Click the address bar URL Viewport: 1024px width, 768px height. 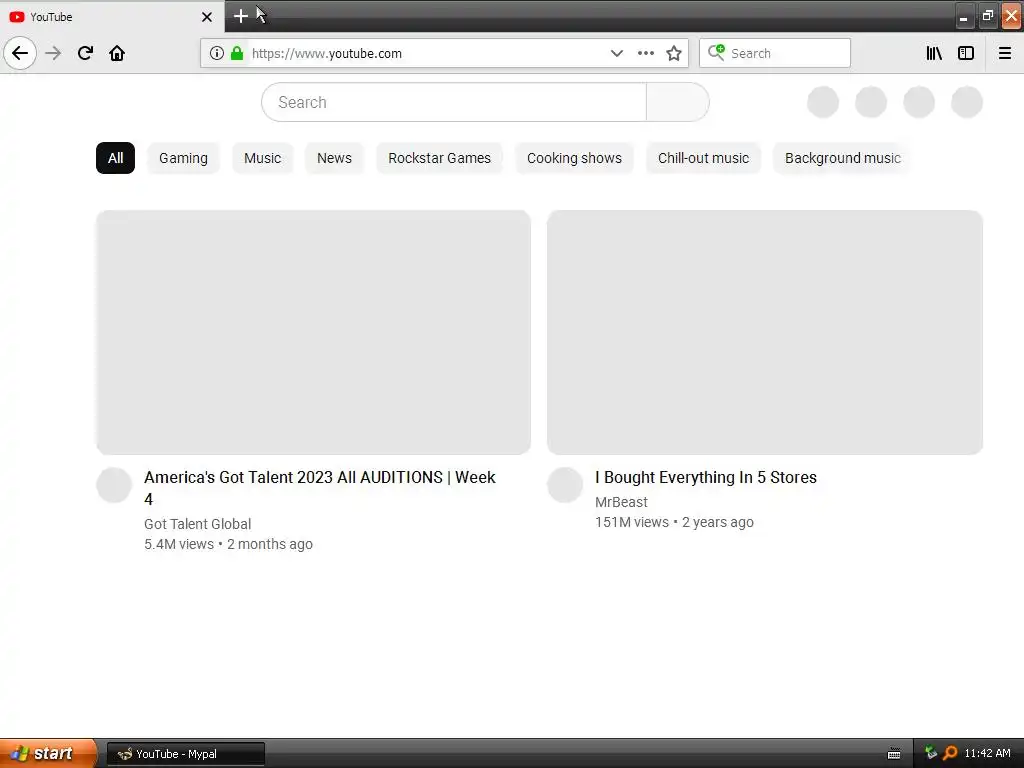(x=327, y=54)
